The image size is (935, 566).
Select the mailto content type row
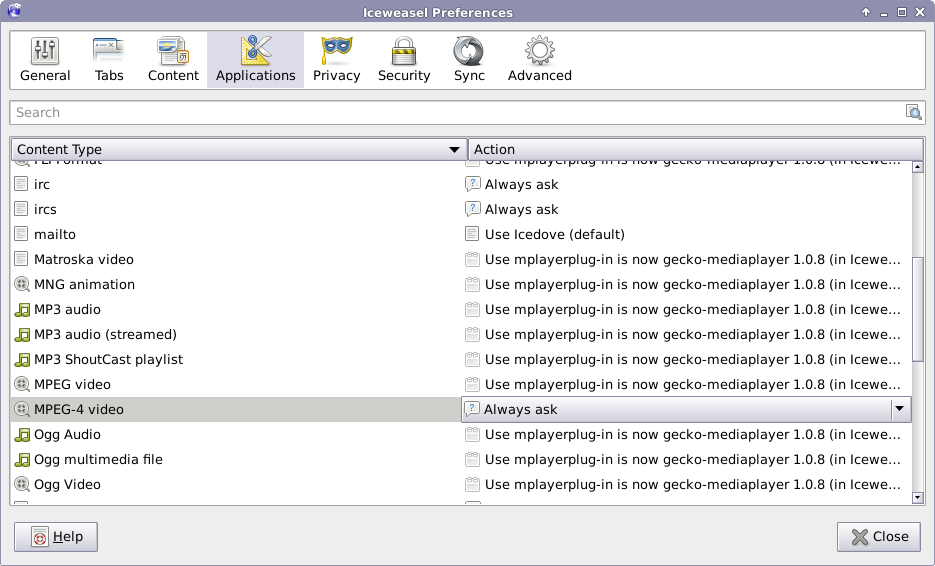pyautogui.click(x=461, y=234)
